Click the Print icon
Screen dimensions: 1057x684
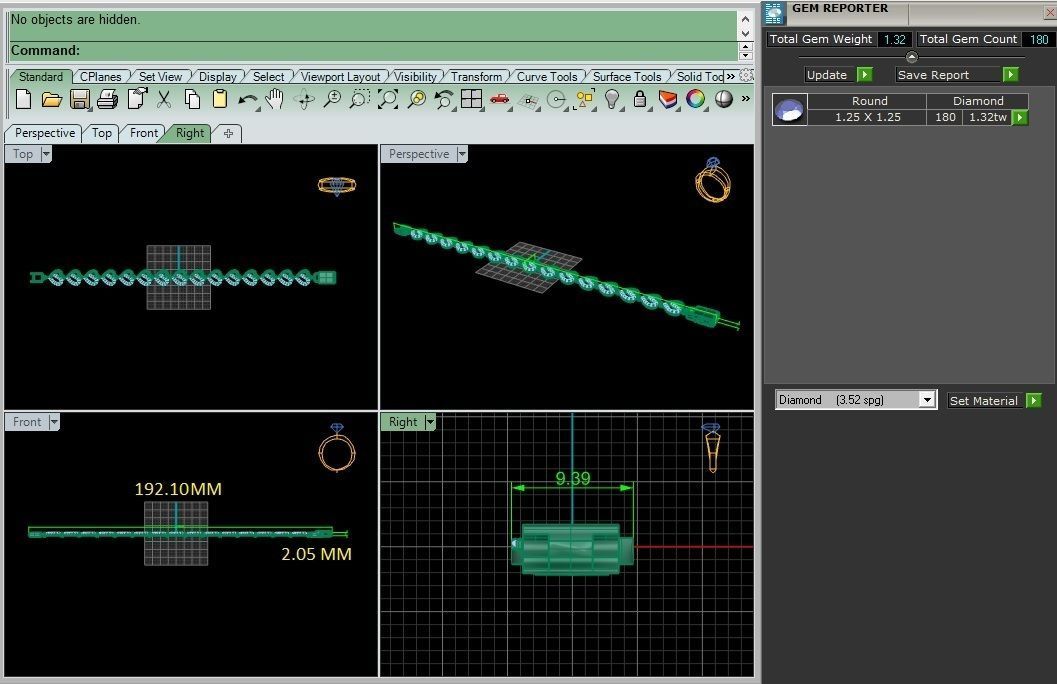click(107, 100)
